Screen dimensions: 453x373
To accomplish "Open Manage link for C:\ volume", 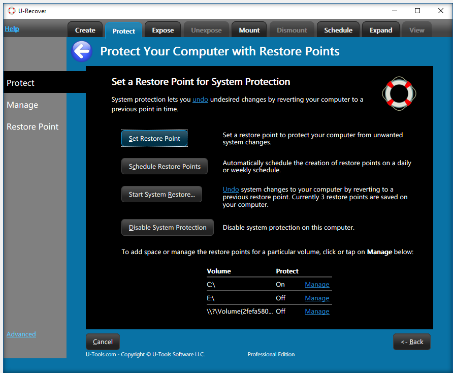I will pos(317,284).
